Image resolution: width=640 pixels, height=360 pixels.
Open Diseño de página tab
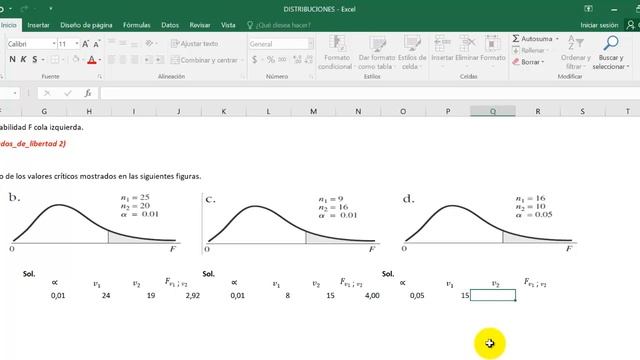pos(86,25)
